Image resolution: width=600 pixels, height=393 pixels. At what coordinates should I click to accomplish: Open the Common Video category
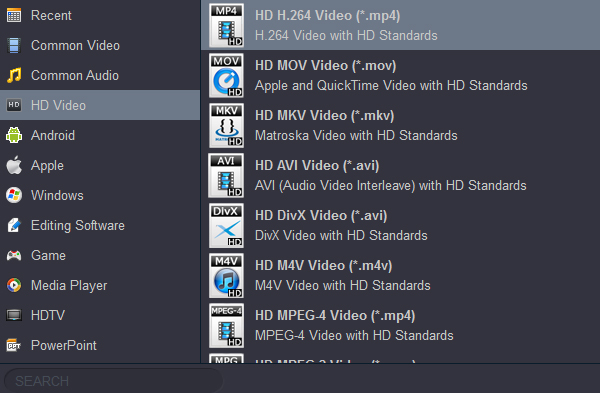[100, 45]
